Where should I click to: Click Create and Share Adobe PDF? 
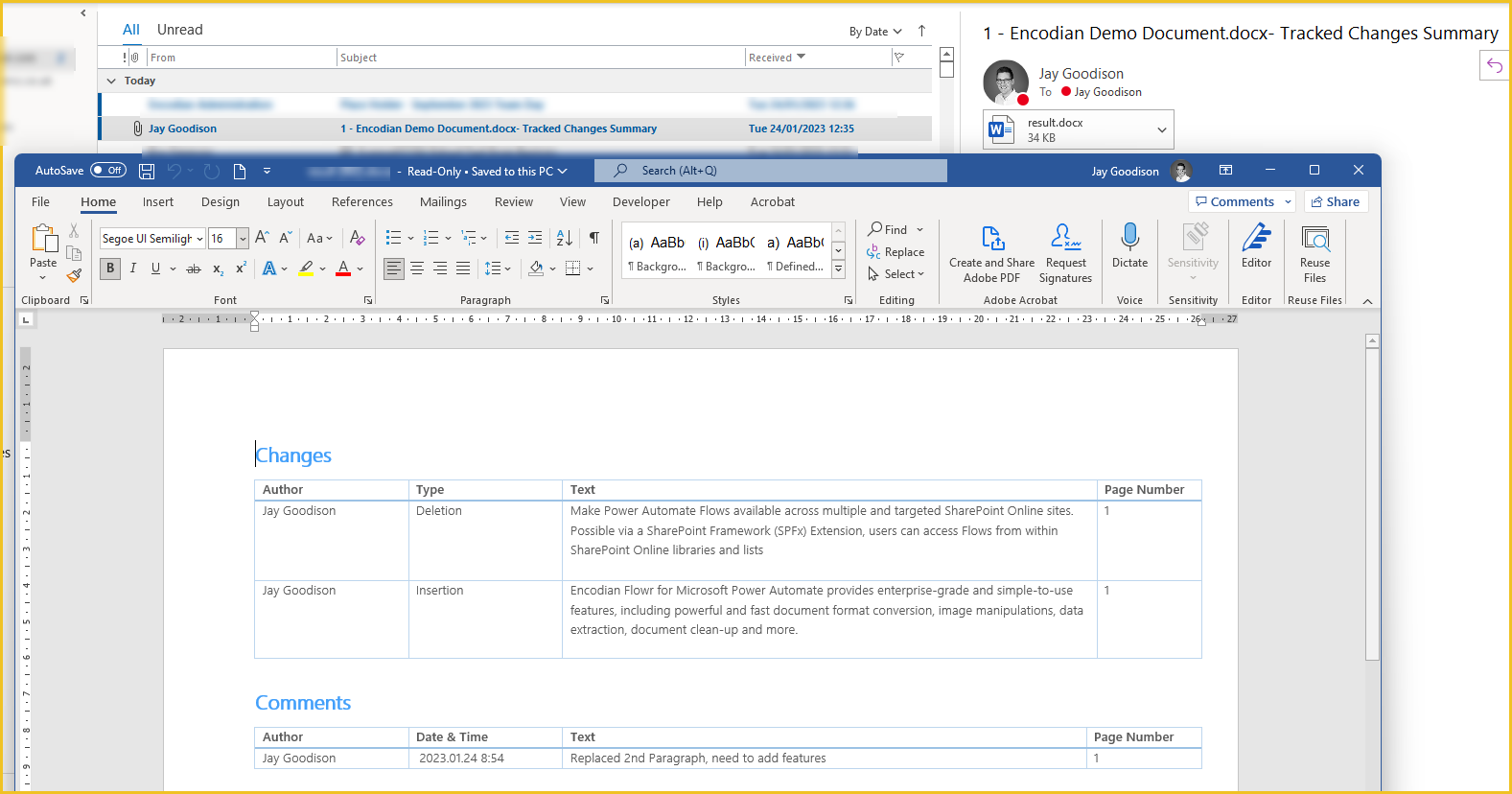991,254
